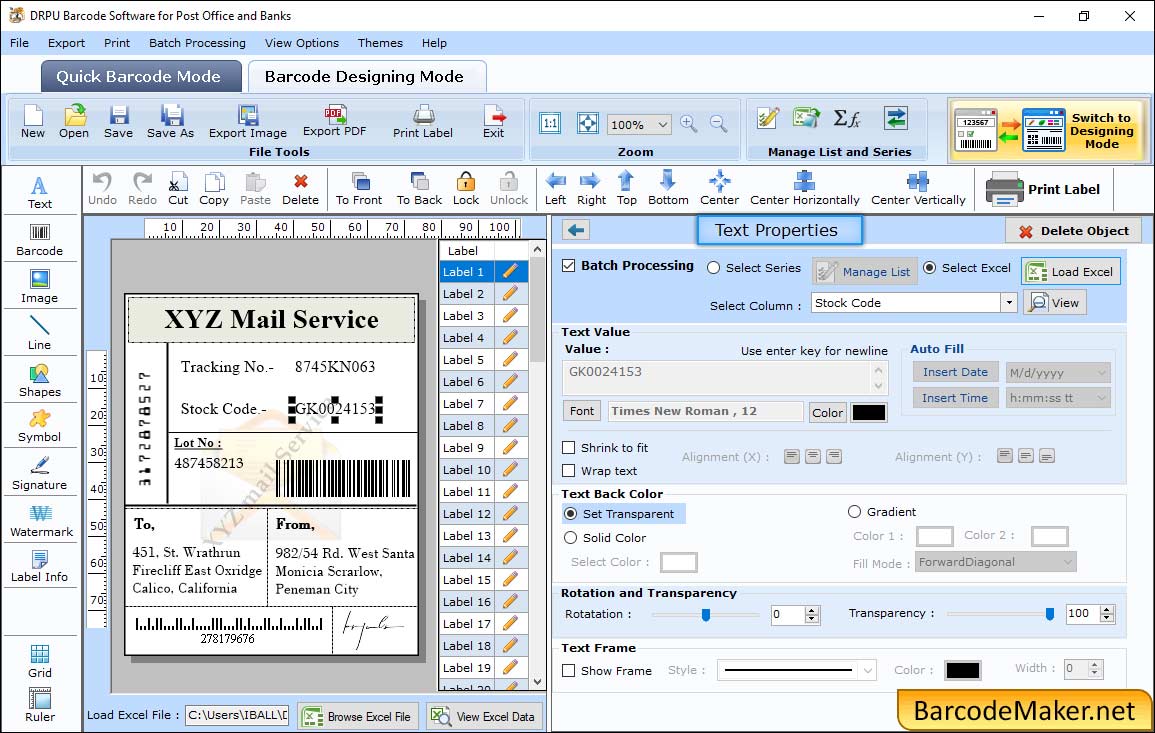Open Label Info
This screenshot has width=1155, height=733.
(40, 567)
